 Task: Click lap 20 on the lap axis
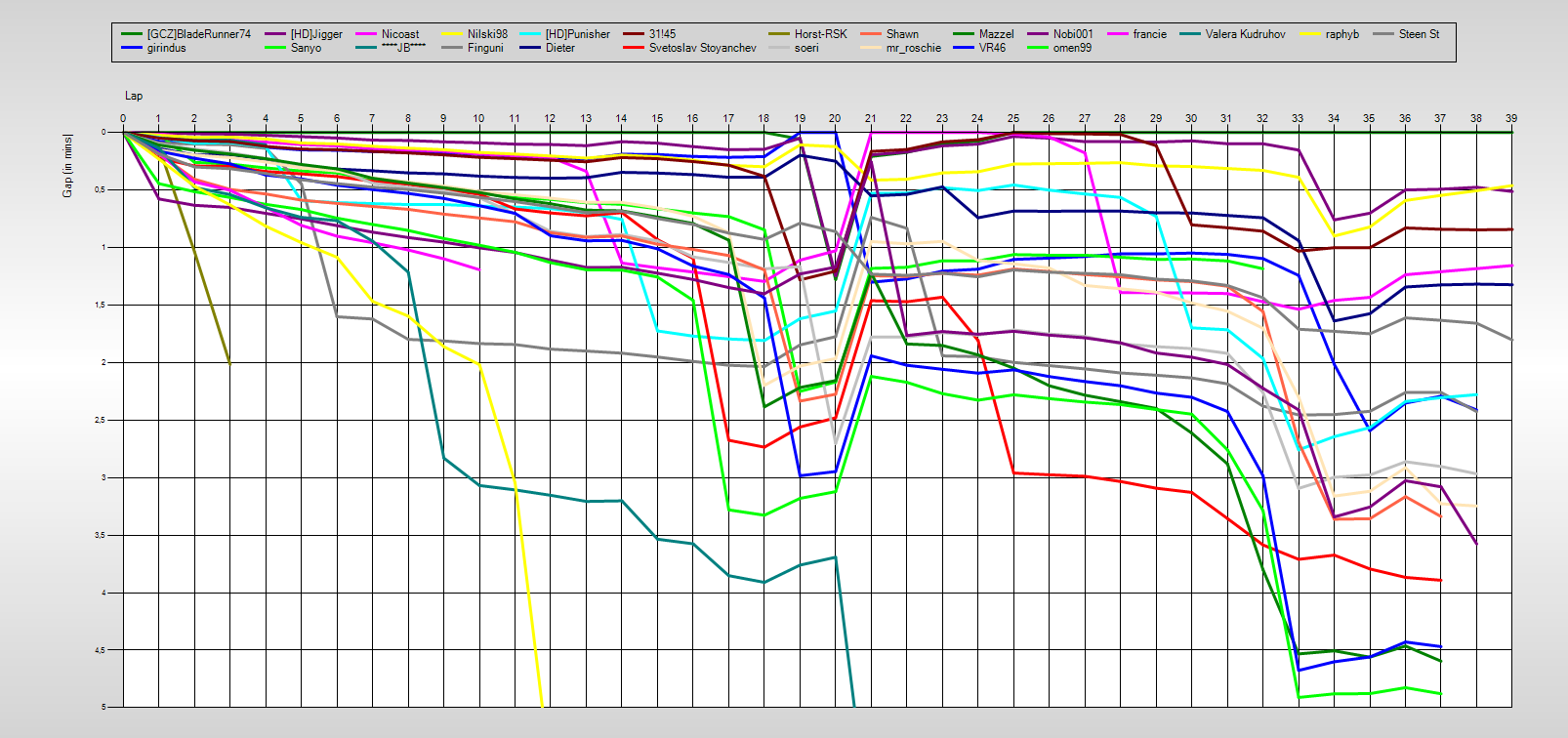click(x=835, y=118)
